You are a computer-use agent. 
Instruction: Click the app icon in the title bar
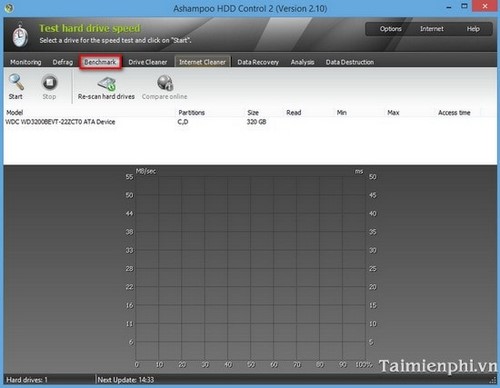click(9, 8)
